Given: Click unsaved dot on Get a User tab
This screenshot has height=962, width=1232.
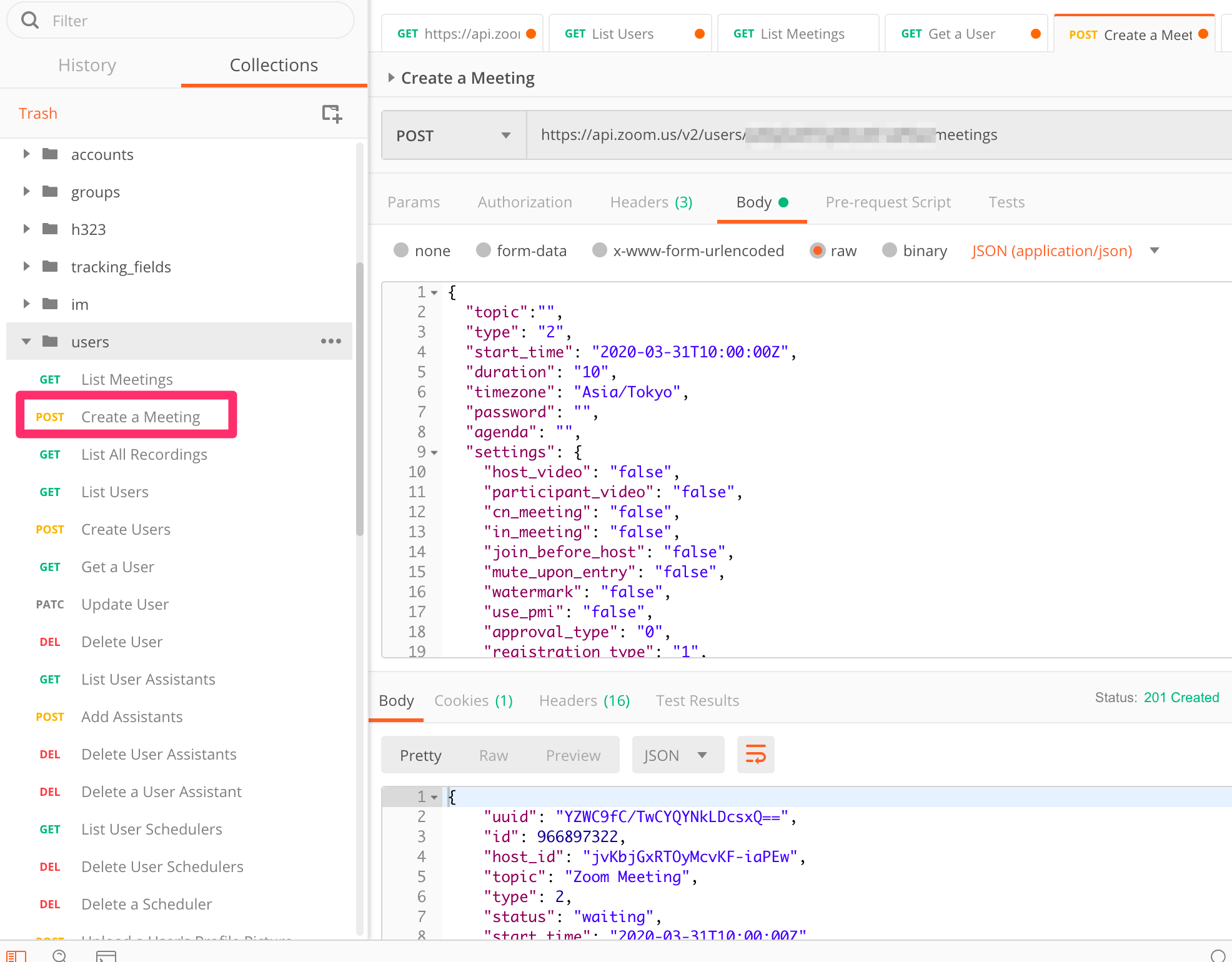Looking at the screenshot, I should point(1036,34).
